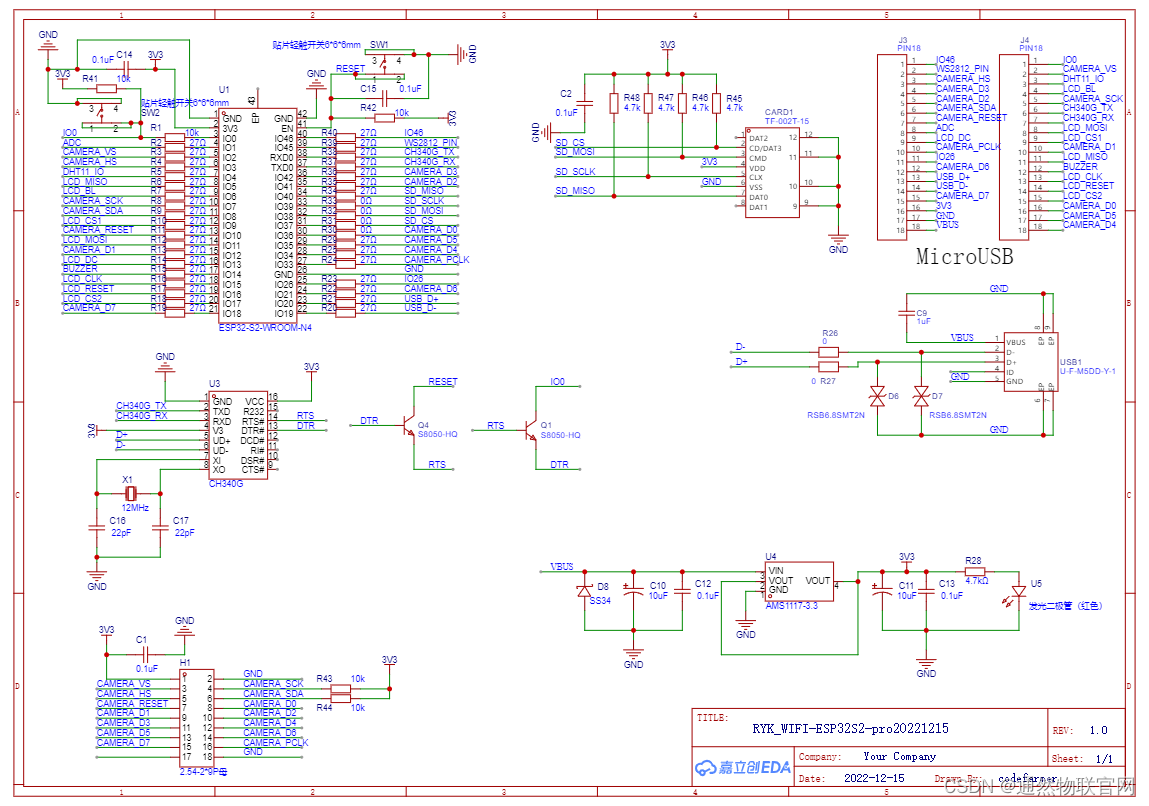
Task: Click the 嘉立创EDA logo in title block
Action: 743,767
